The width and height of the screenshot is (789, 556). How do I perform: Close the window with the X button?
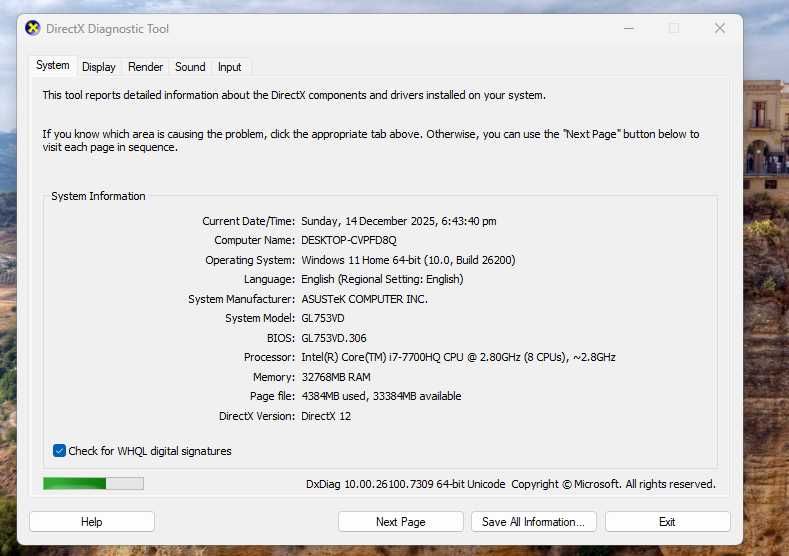[x=720, y=29]
